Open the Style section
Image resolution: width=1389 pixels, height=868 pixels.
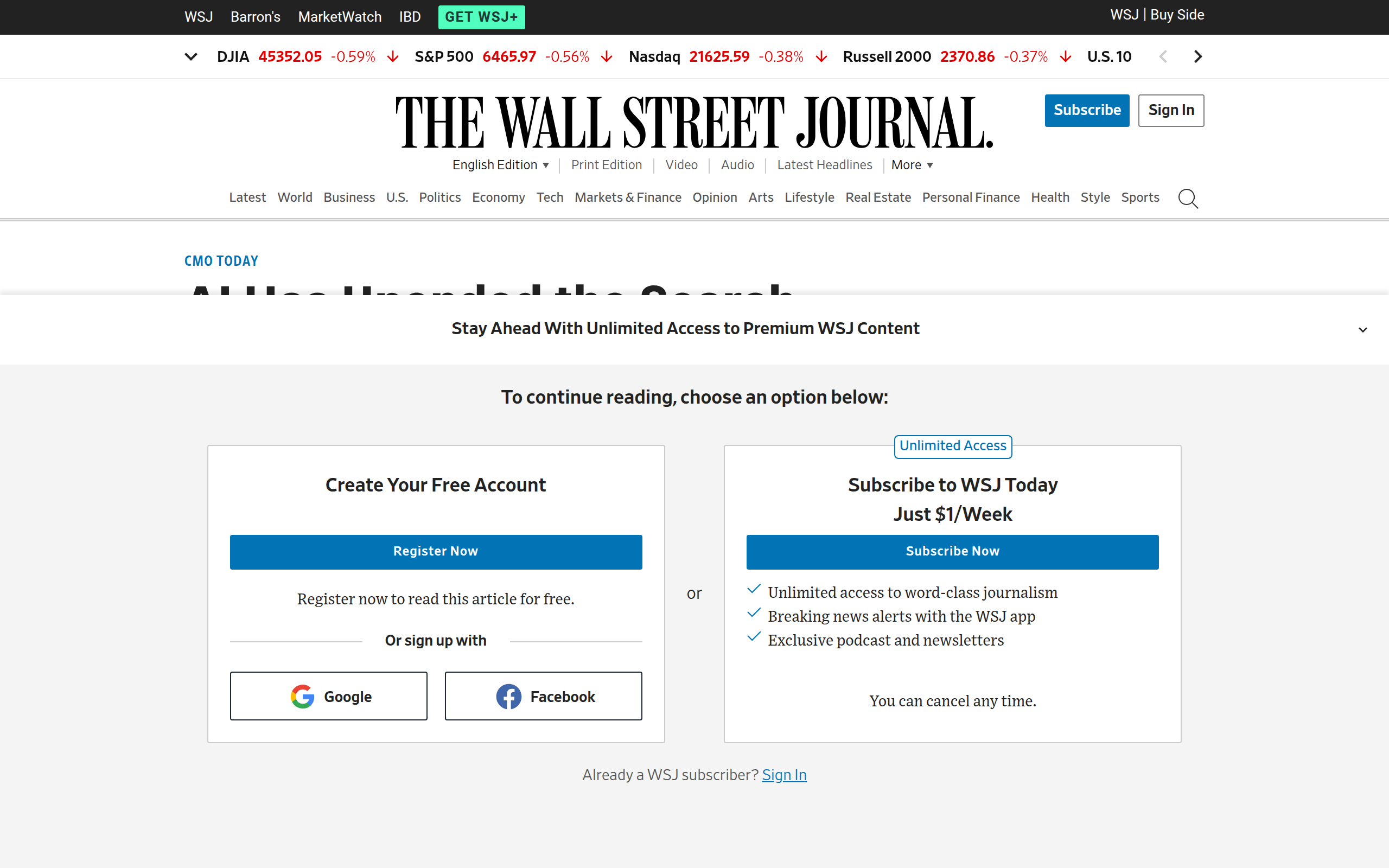(1095, 197)
